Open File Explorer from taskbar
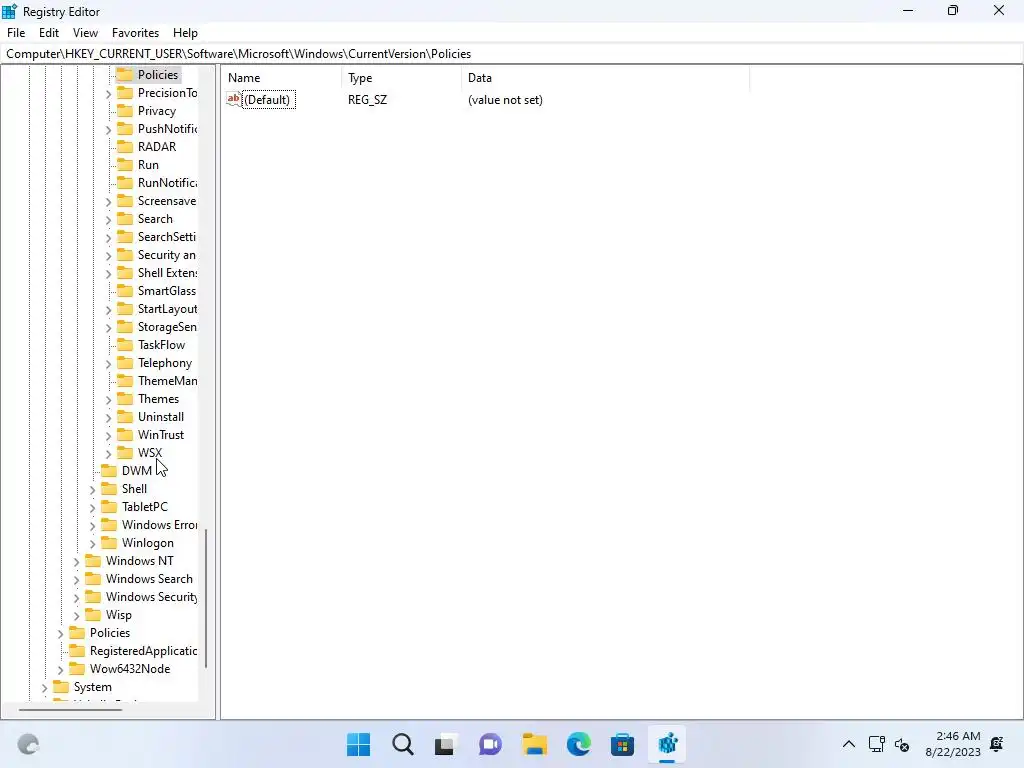Viewport: 1024px width, 768px height. click(534, 744)
